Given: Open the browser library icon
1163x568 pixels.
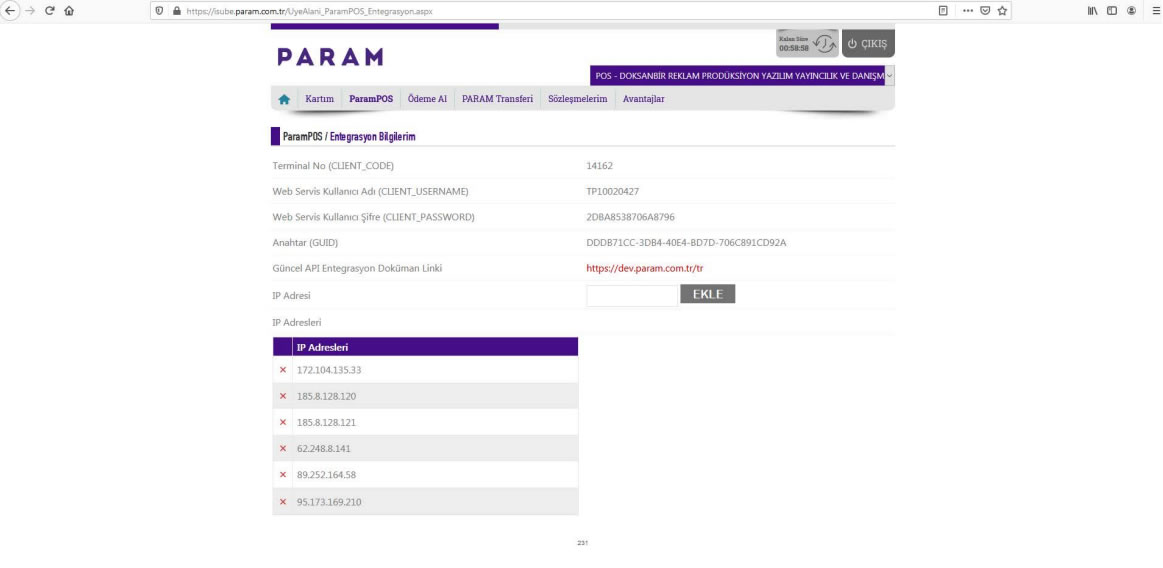Looking at the screenshot, I should (x=1093, y=11).
